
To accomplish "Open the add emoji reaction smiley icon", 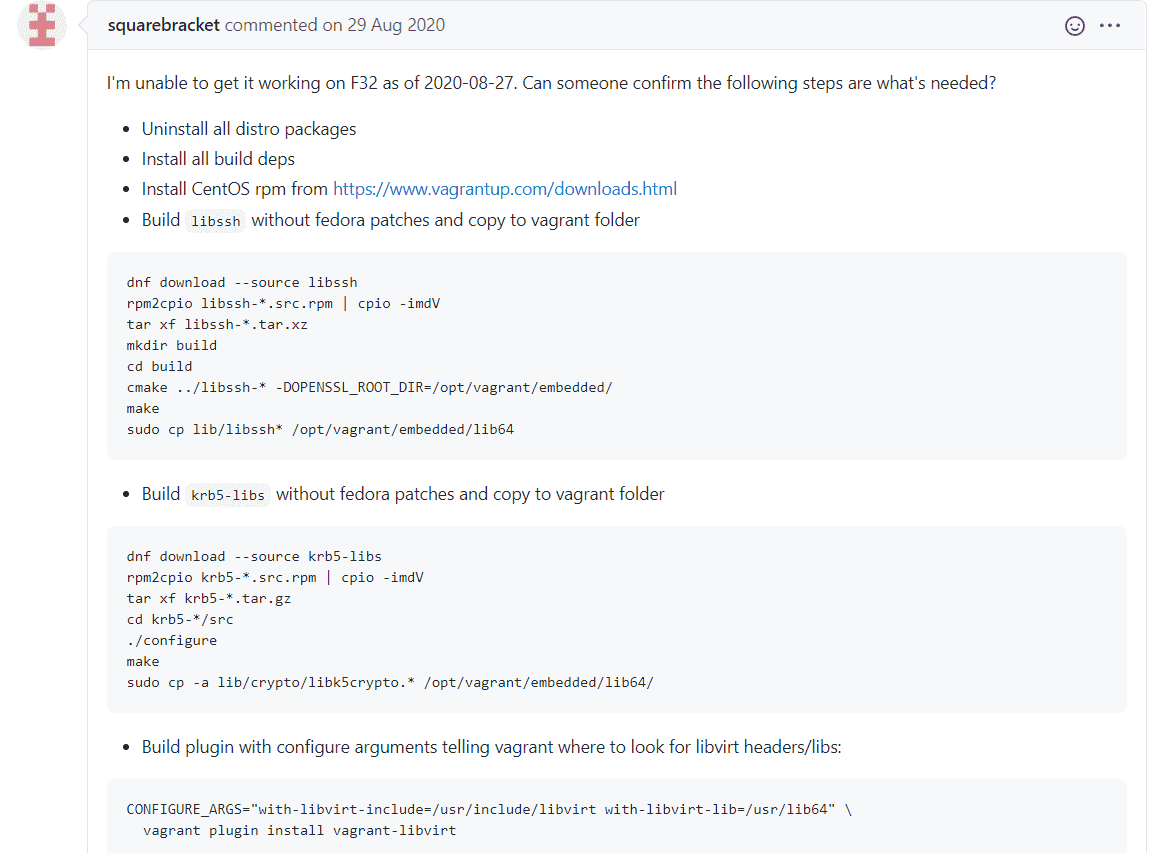I will click(x=1075, y=26).
